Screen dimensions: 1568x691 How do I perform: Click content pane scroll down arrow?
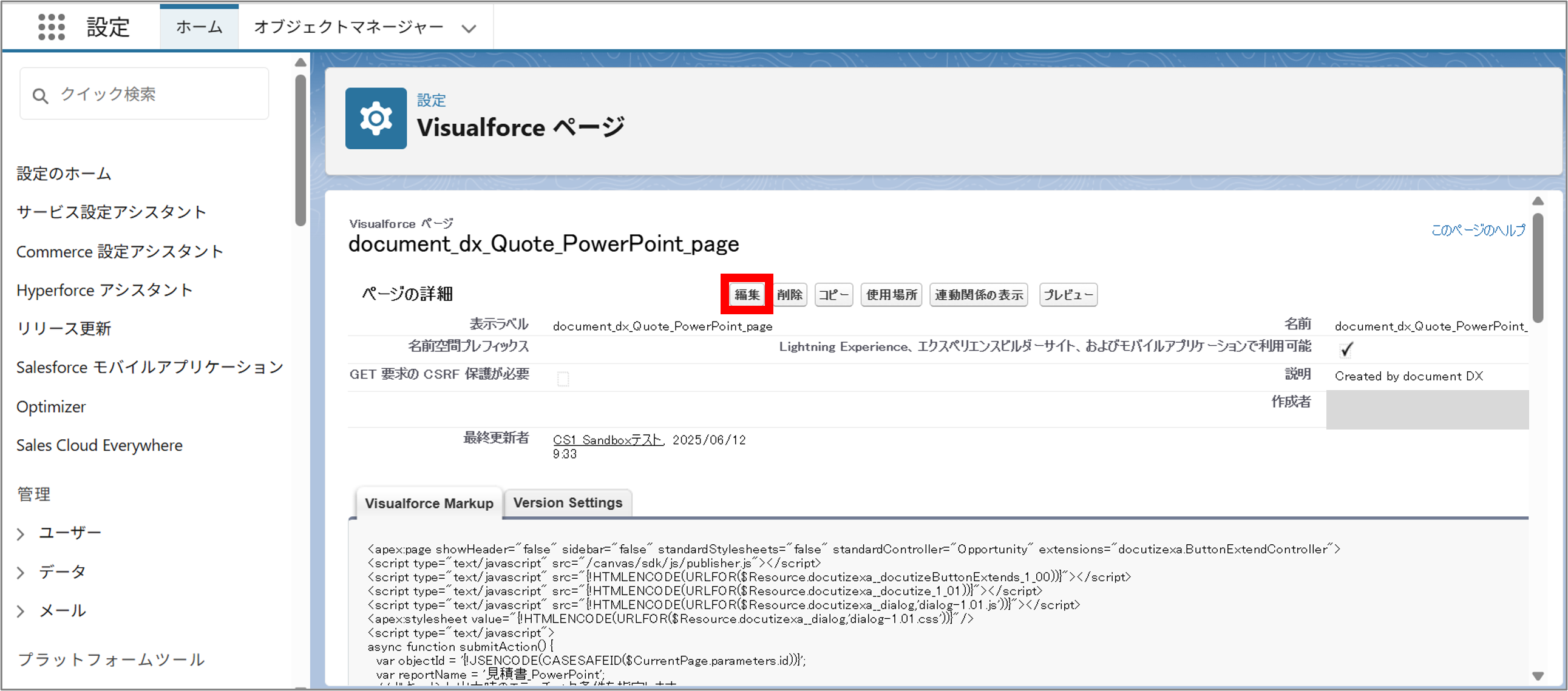click(x=1538, y=676)
